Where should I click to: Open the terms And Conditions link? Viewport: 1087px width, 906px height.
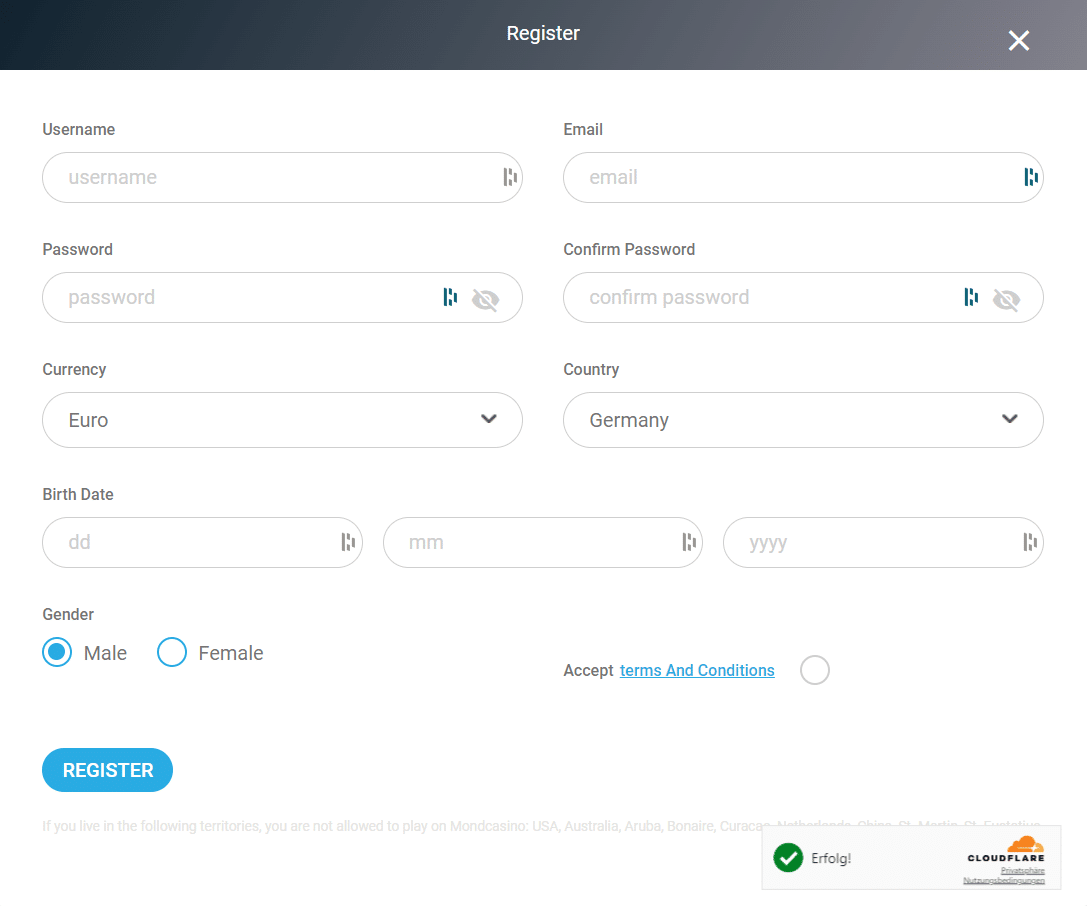pyautogui.click(x=697, y=670)
